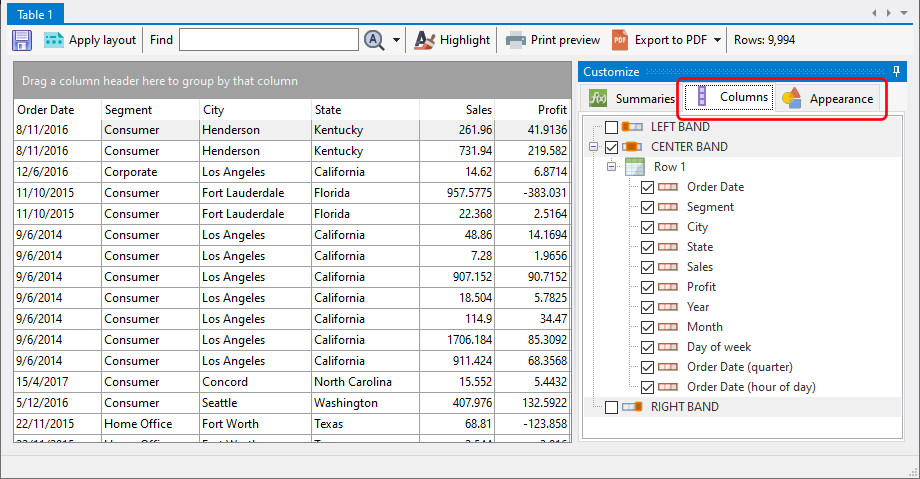Screen dimensions: 920x479
Task: Click the Highlight toolbar icon
Action: 424,40
